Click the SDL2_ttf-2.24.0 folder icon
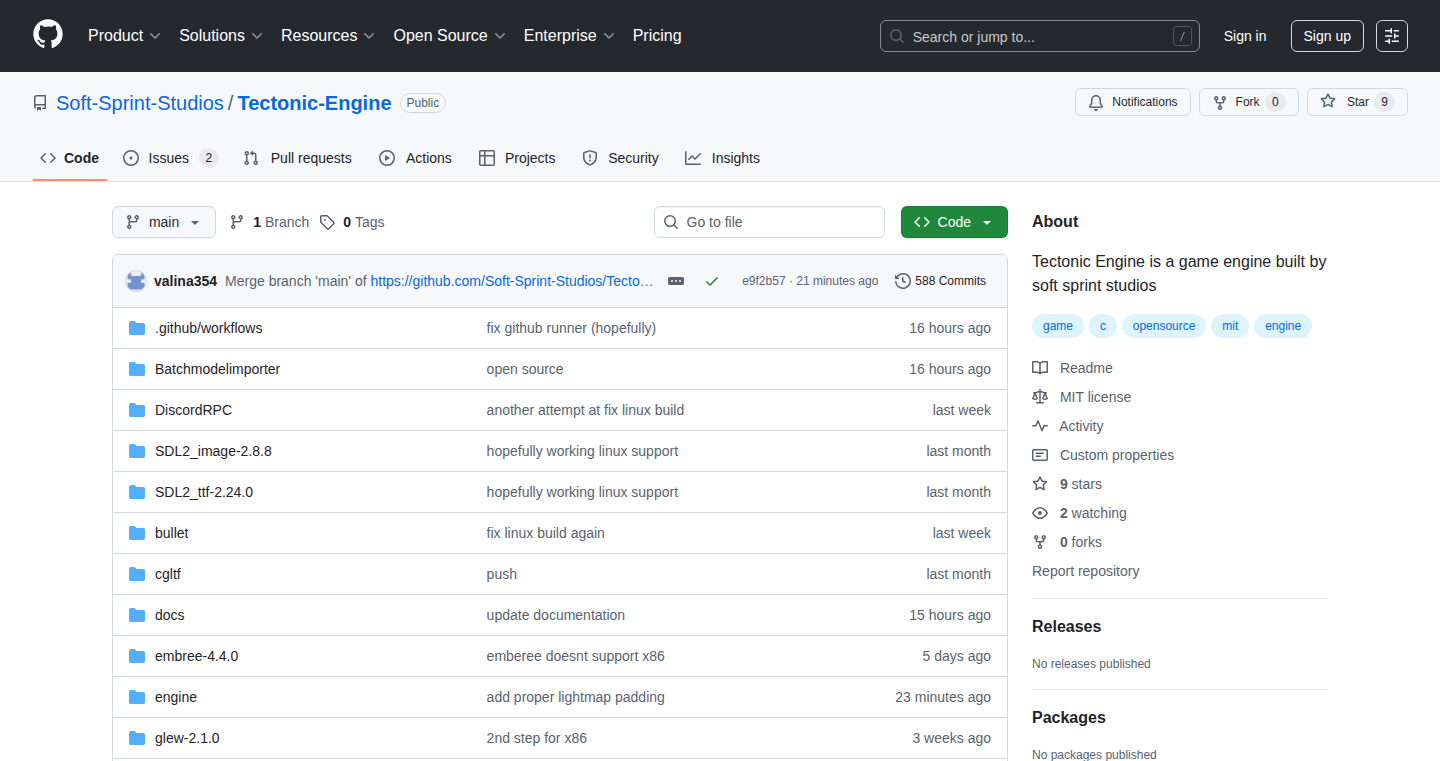The image size is (1440, 761). pyautogui.click(x=137, y=492)
